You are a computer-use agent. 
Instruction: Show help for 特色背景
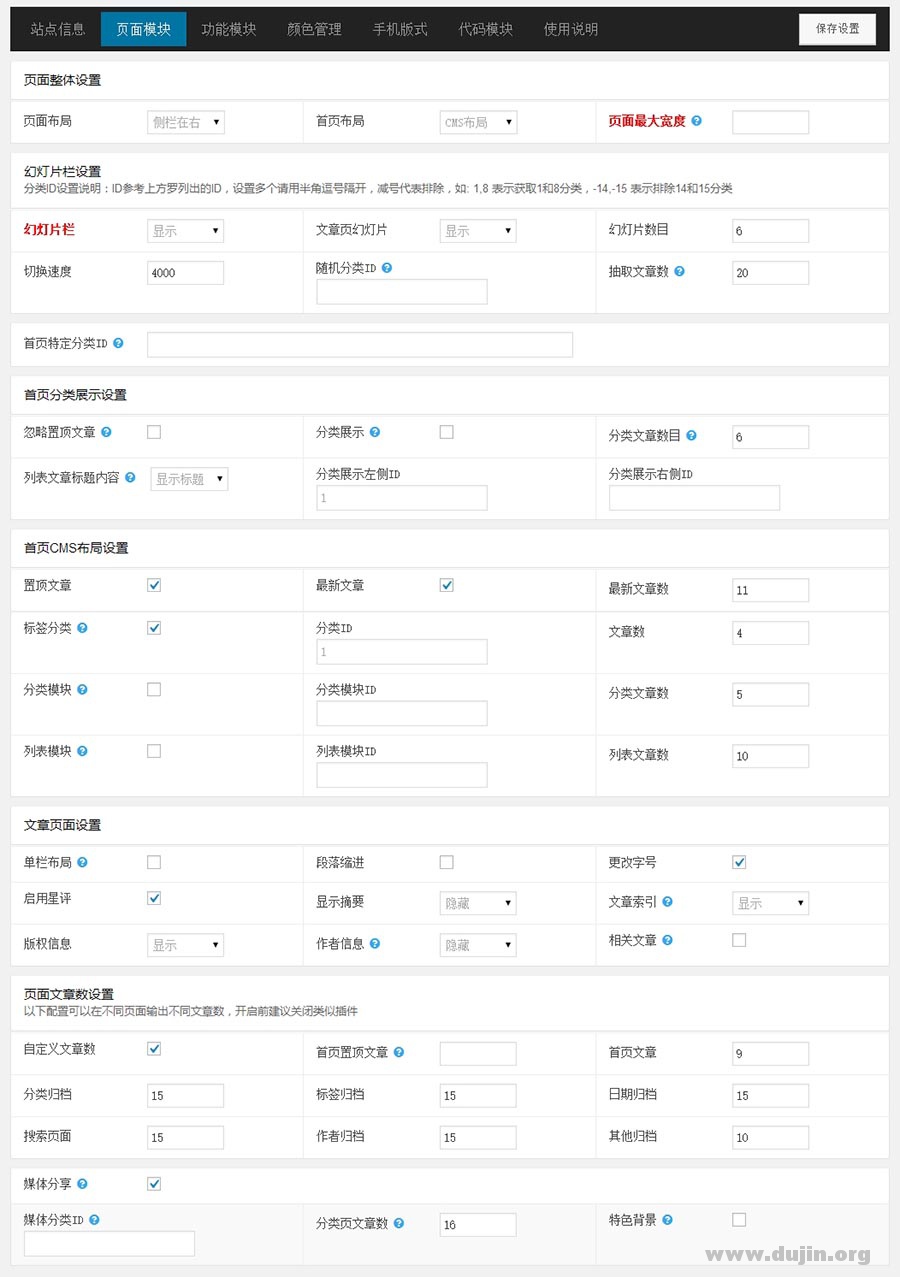point(667,1220)
